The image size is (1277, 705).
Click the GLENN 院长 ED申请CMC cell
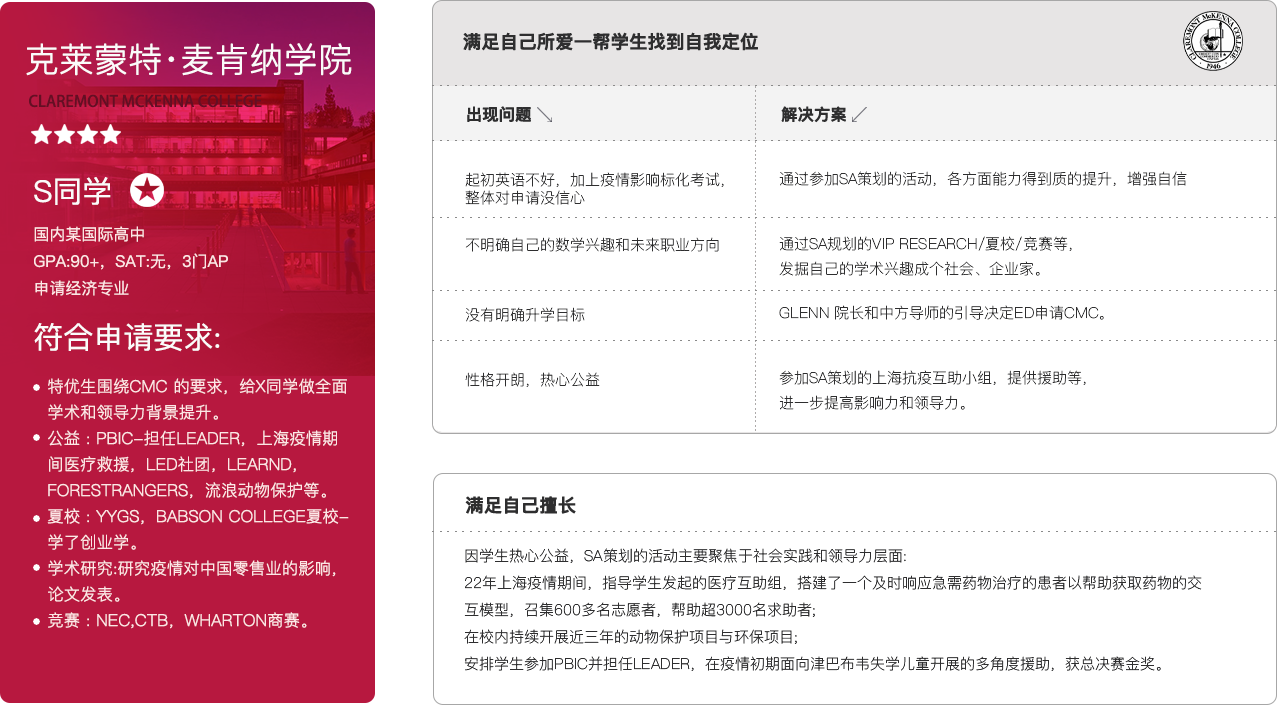pyautogui.click(x=945, y=313)
